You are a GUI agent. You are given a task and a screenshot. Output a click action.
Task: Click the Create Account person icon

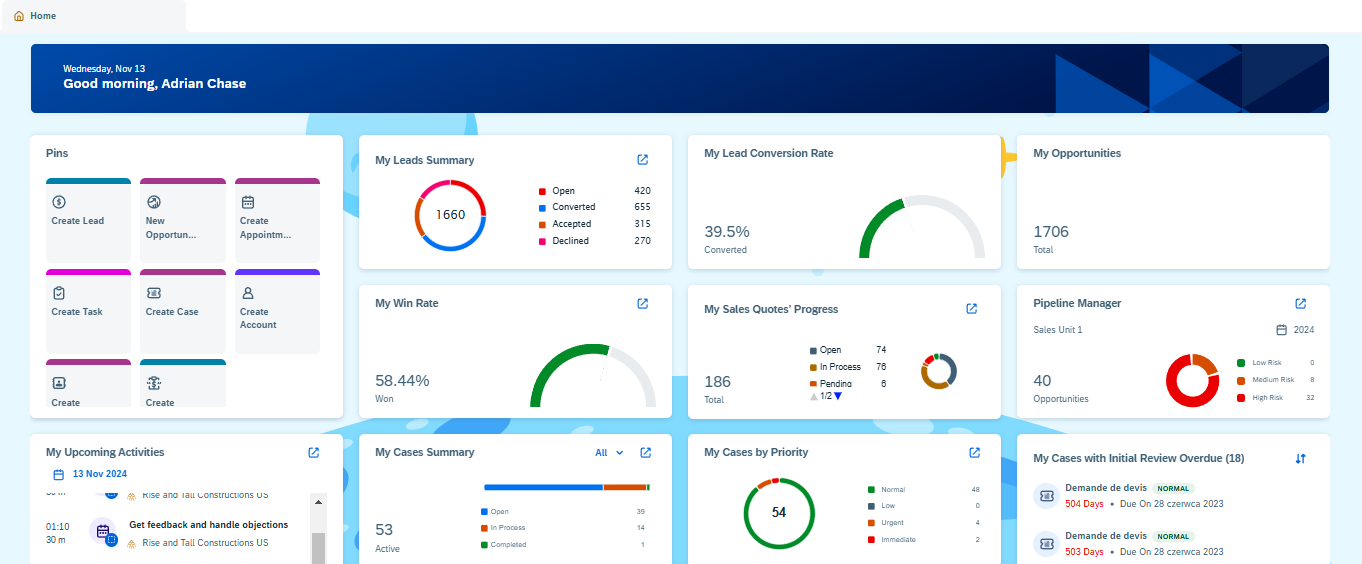click(x=248, y=293)
